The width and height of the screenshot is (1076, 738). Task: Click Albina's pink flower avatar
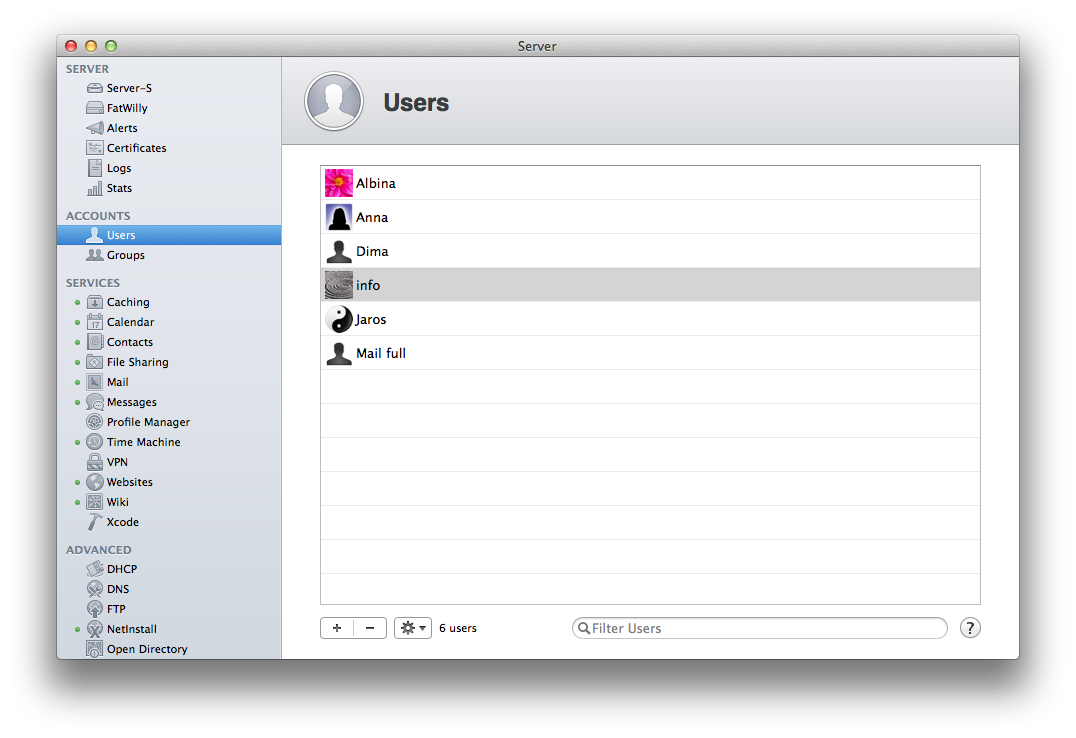[x=339, y=183]
